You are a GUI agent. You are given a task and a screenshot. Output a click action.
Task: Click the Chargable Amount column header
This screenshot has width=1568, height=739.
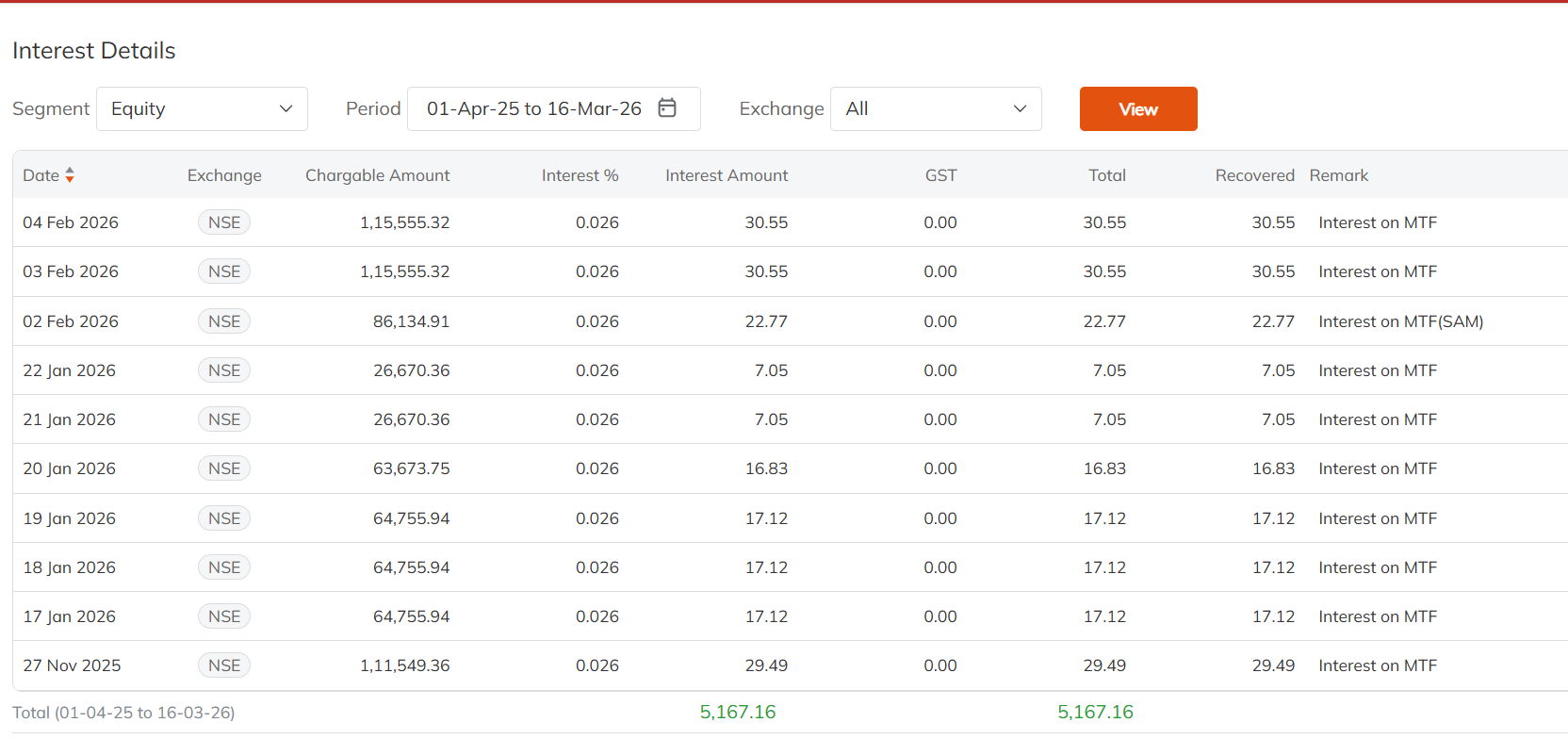tap(377, 175)
